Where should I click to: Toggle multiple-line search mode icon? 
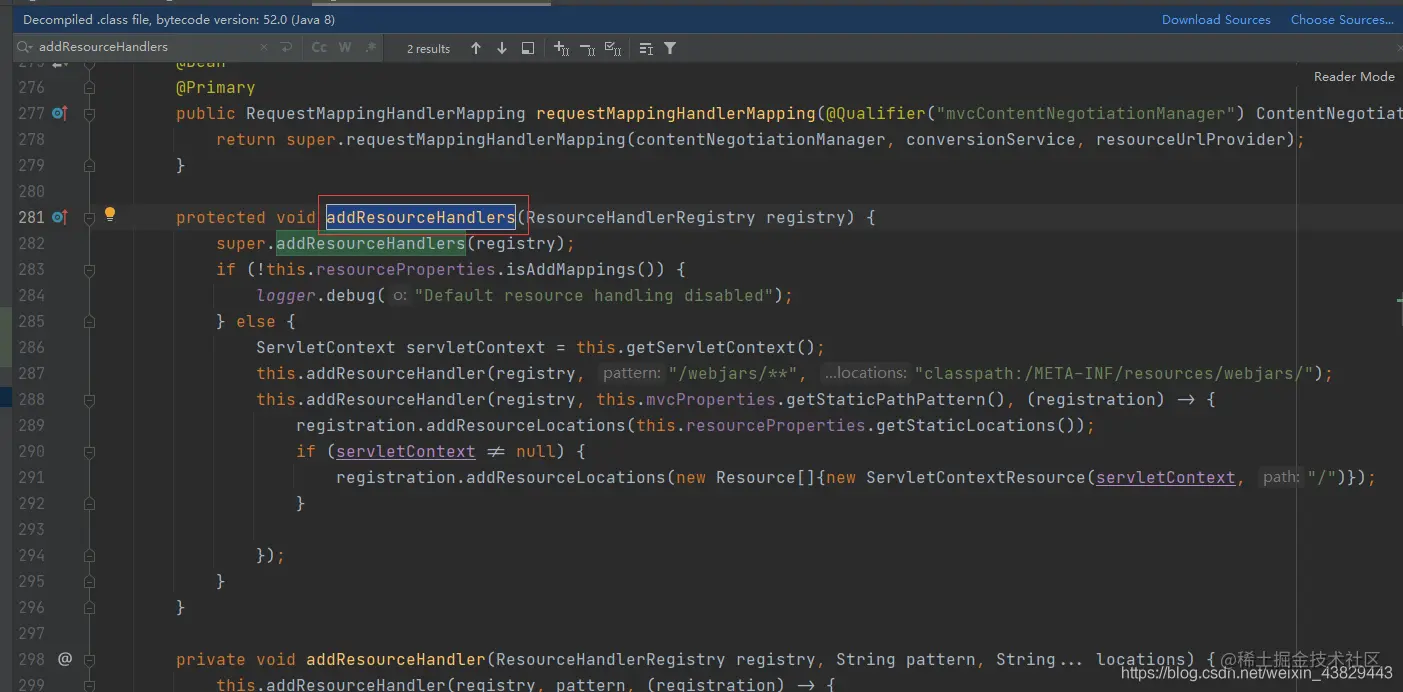[x=646, y=48]
